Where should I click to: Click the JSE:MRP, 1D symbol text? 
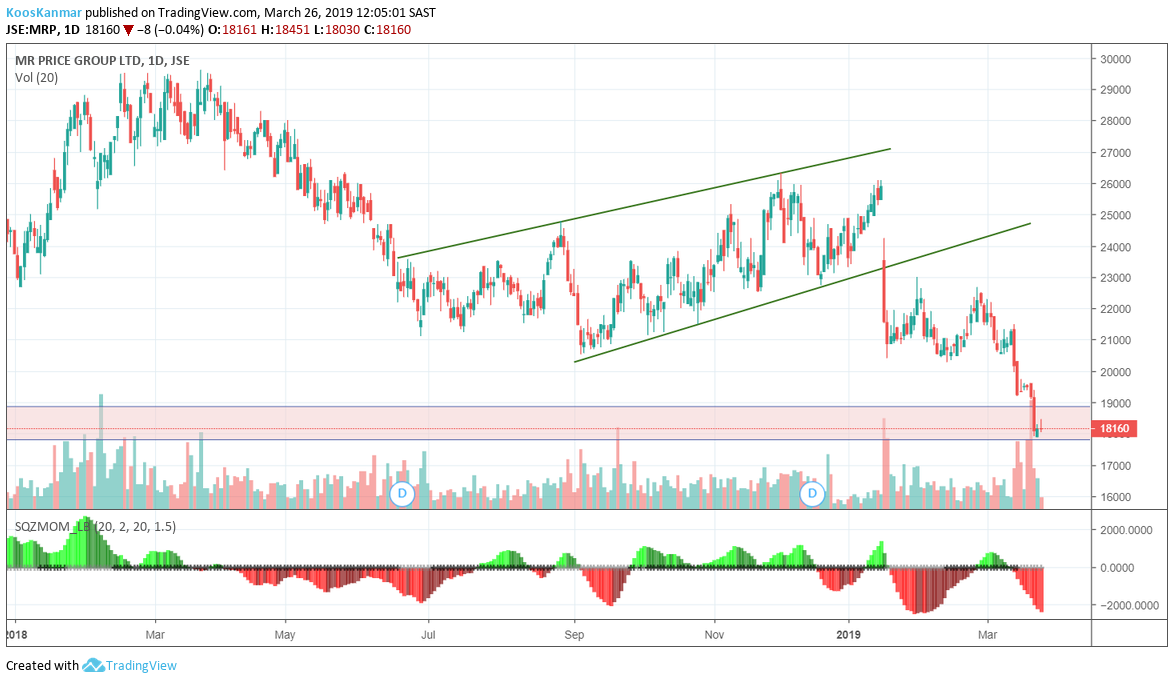point(42,30)
